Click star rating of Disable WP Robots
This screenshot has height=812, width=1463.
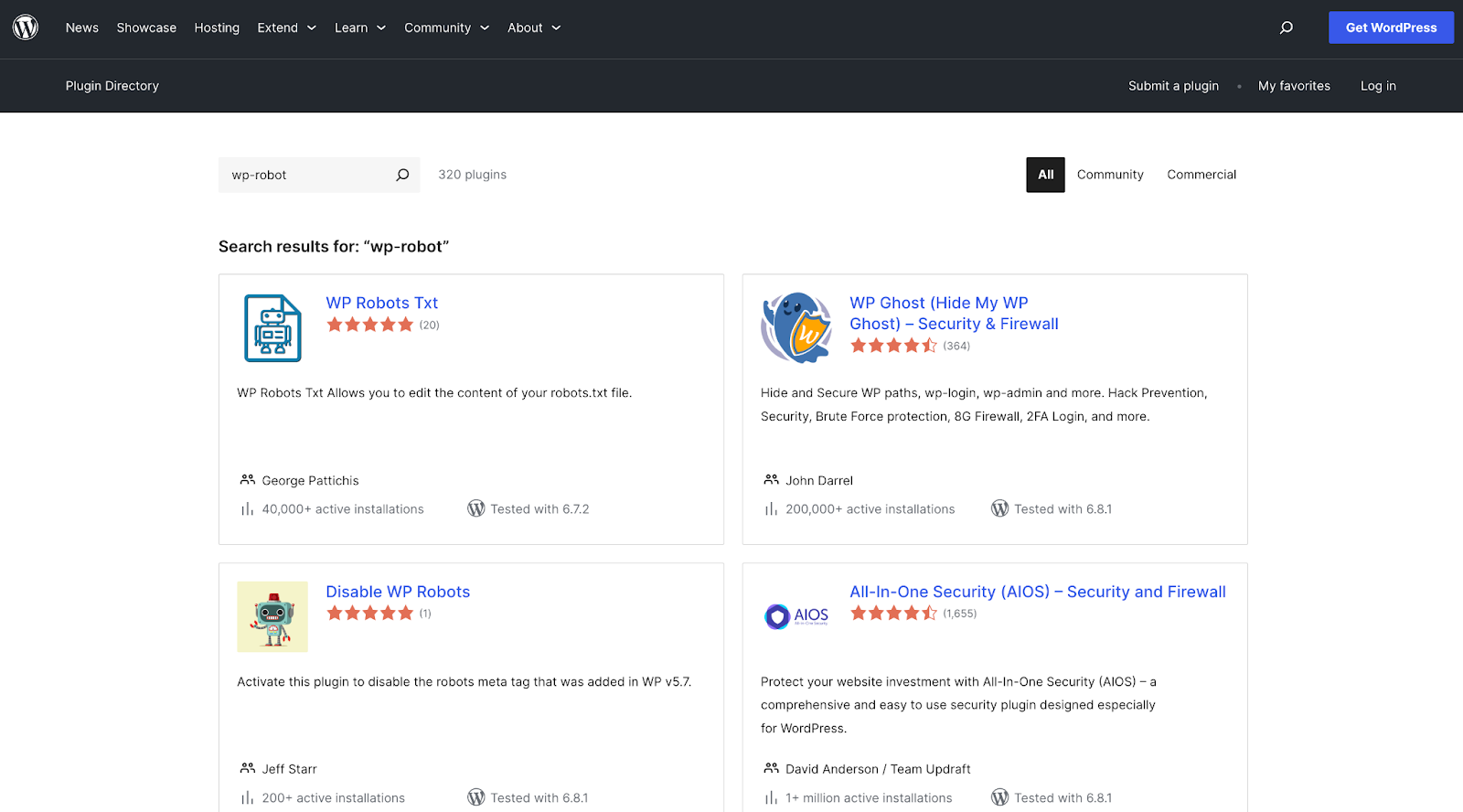[370, 614]
